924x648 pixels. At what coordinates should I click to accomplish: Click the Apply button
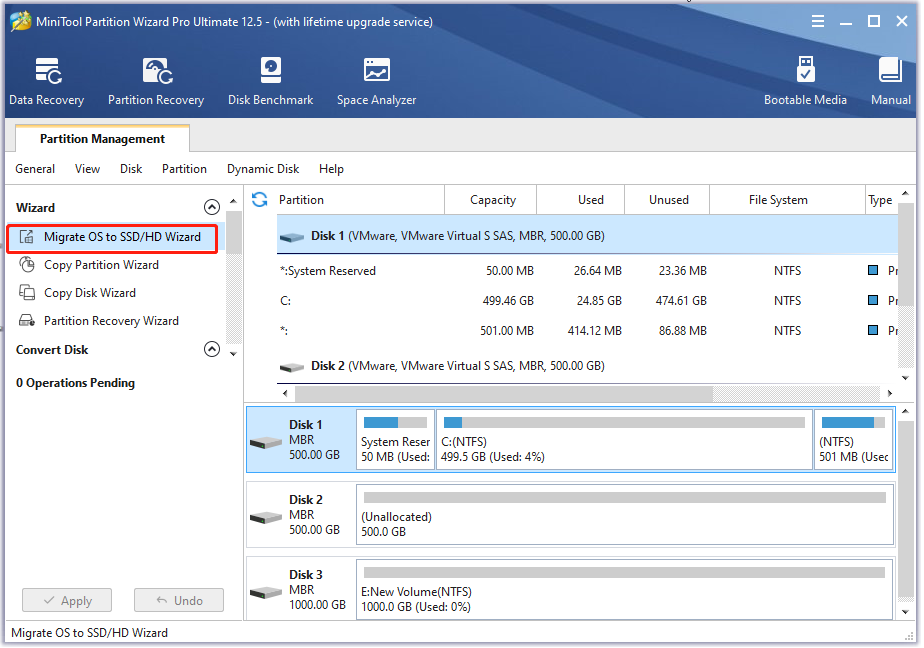pyautogui.click(x=67, y=600)
